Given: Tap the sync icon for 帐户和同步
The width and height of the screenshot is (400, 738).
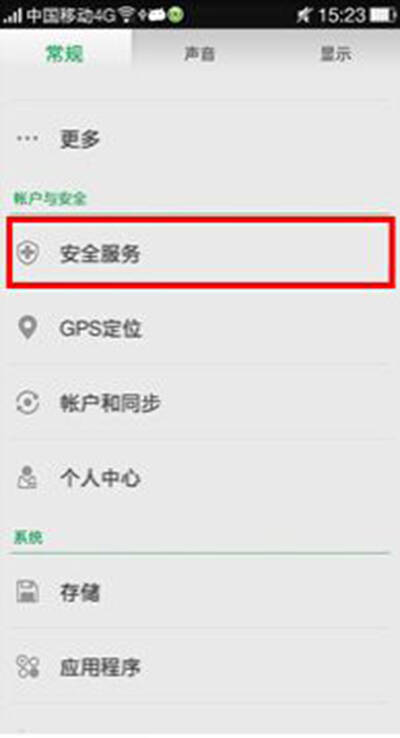Looking at the screenshot, I should [x=27, y=403].
